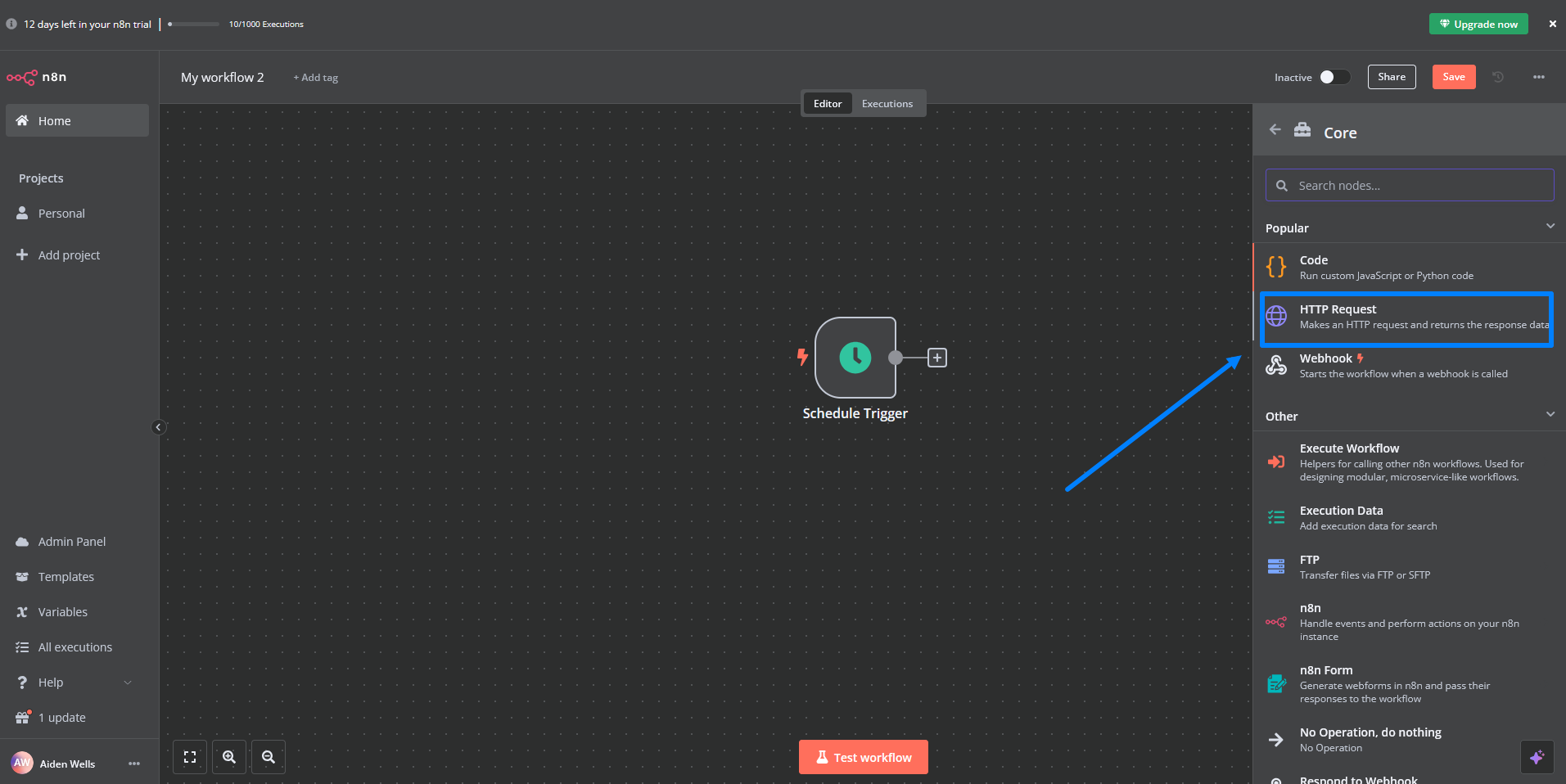Click the Search nodes field
The width and height of the screenshot is (1566, 784).
tap(1410, 185)
